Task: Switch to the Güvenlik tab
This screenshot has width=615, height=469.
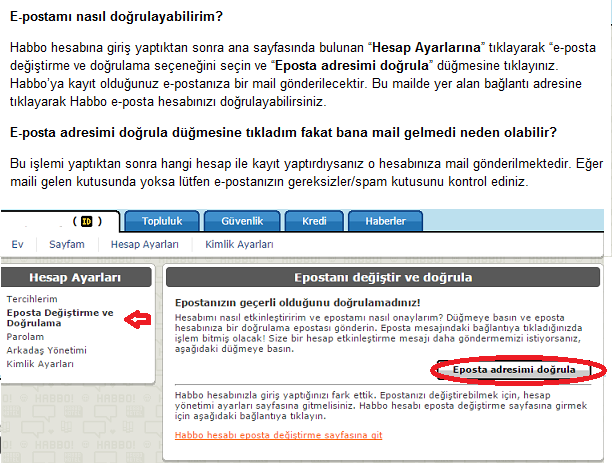Action: click(x=242, y=221)
